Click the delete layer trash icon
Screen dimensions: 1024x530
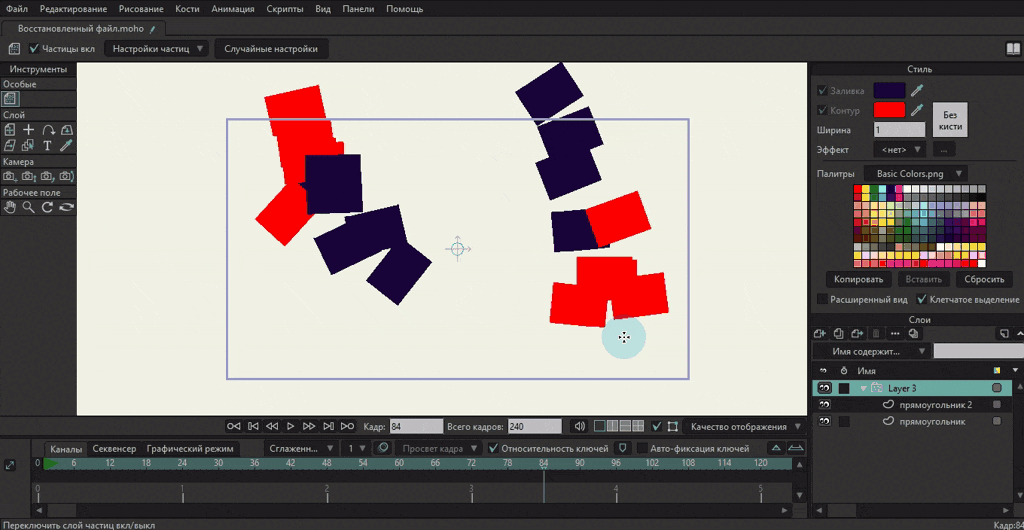(876, 334)
